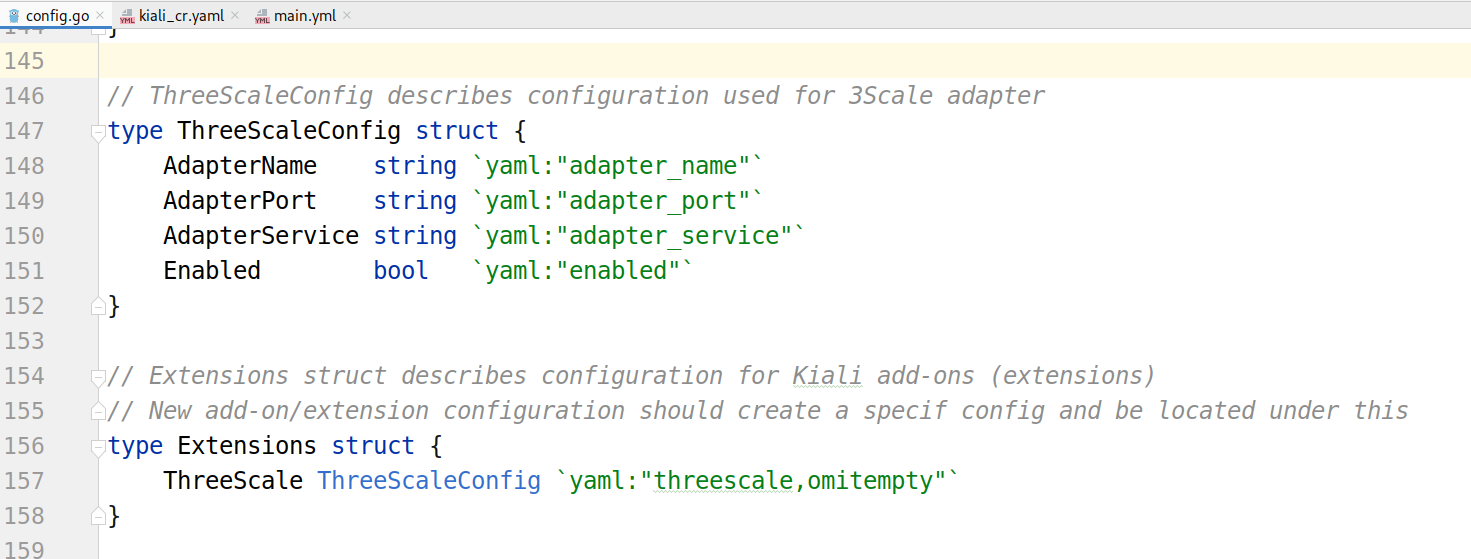Place cursor on the empty highlighted line 145
This screenshot has height=559, width=1471.
(784, 61)
